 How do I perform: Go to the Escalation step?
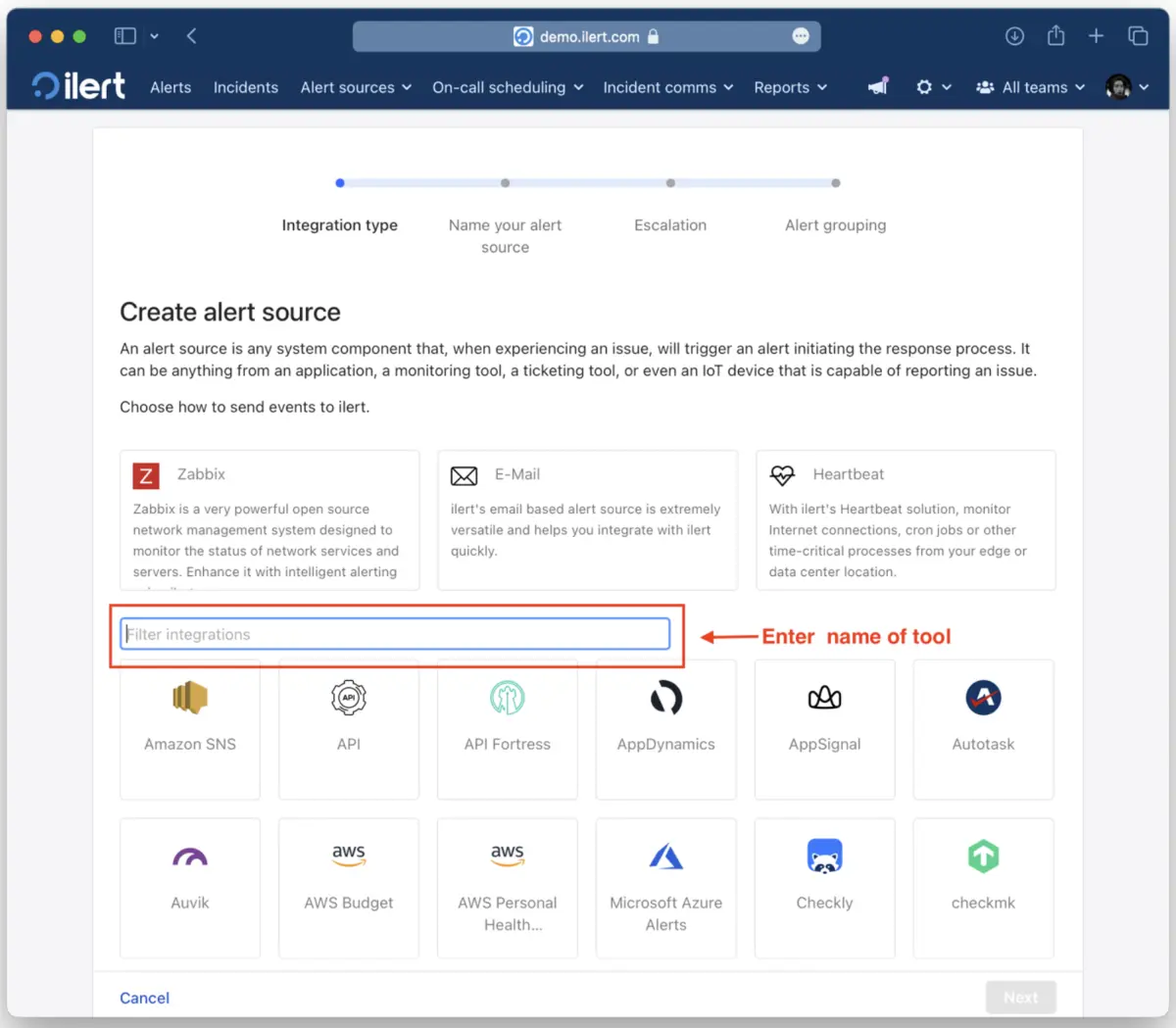670,225
